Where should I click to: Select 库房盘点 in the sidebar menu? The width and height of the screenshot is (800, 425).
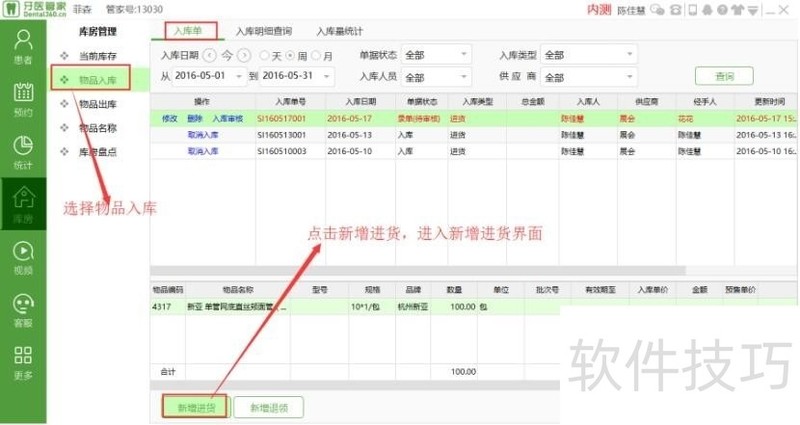(x=97, y=152)
